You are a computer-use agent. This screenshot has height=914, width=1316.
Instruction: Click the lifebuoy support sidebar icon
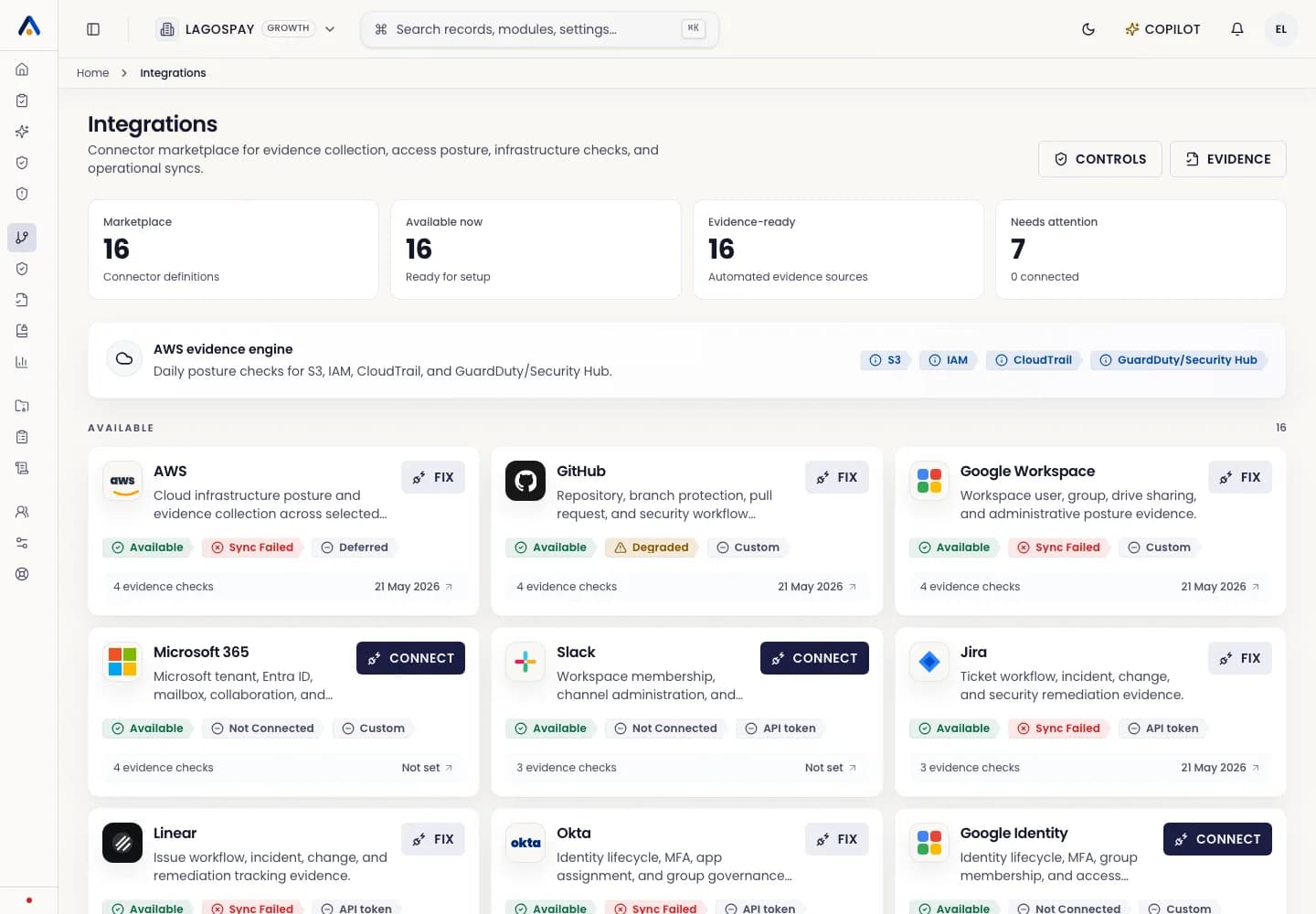click(x=22, y=574)
